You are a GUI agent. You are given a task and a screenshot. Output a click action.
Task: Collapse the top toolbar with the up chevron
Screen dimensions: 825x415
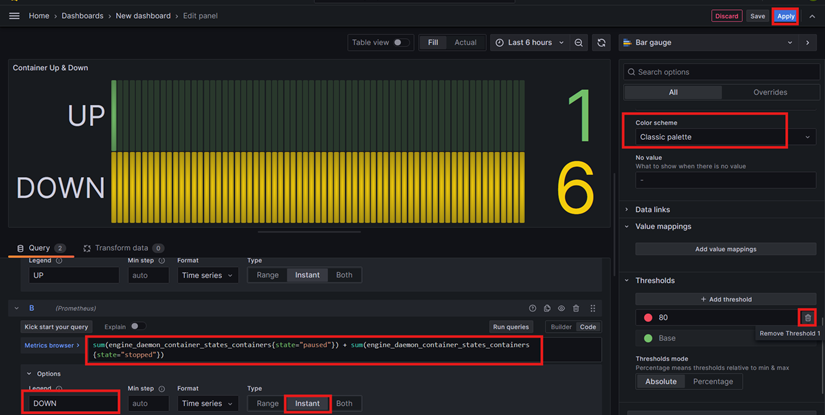point(812,16)
